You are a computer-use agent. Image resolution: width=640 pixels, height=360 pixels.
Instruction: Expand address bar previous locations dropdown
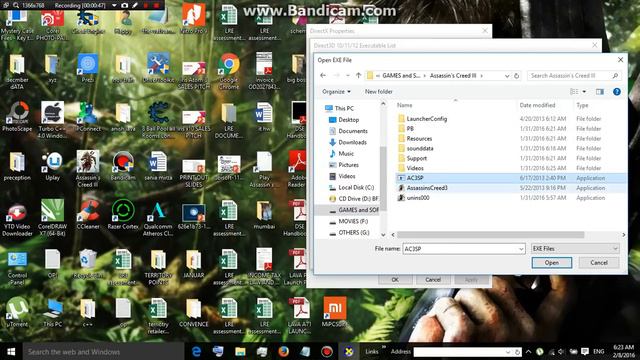[x=507, y=76]
